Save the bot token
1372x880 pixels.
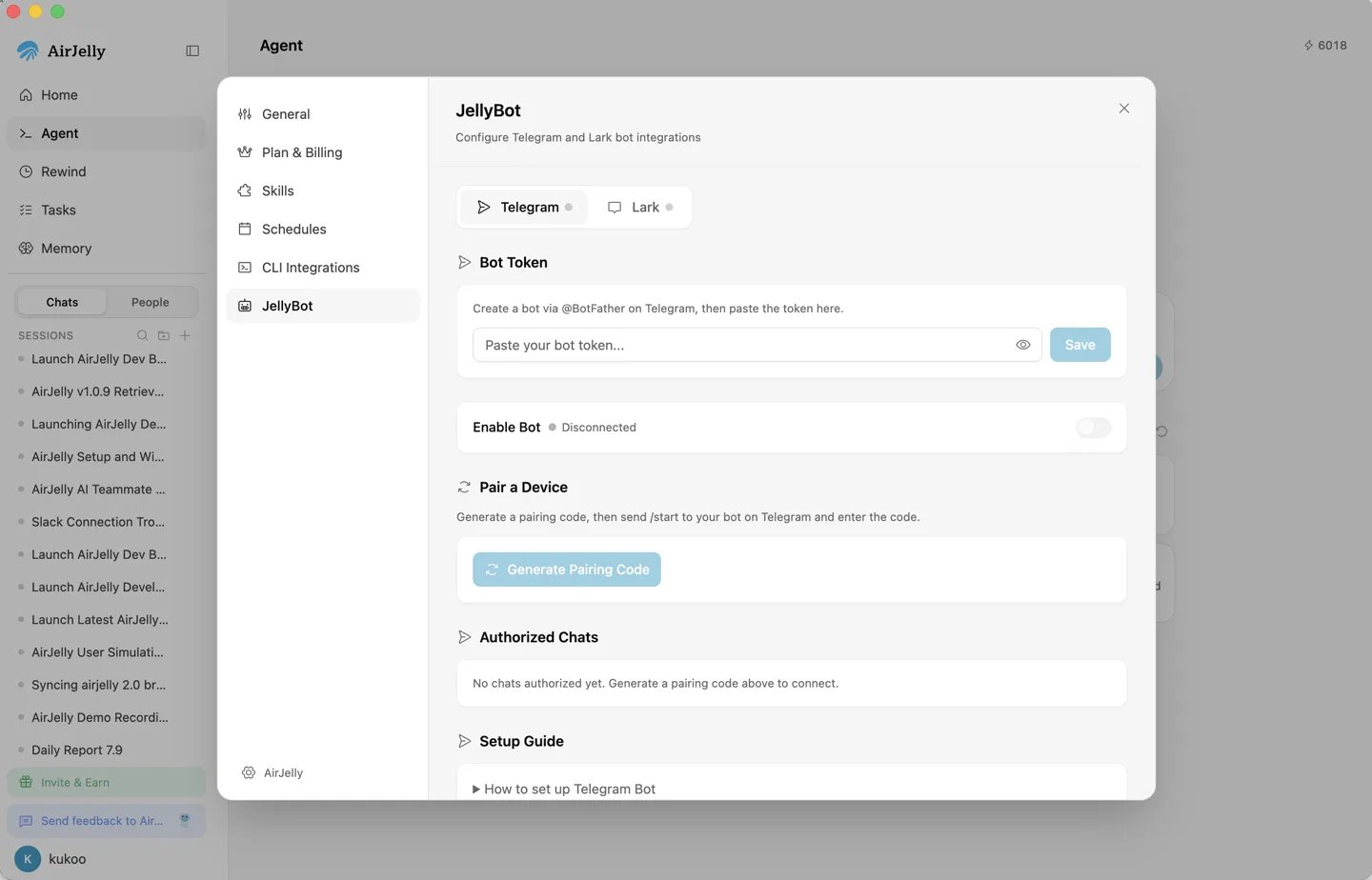[1080, 345]
